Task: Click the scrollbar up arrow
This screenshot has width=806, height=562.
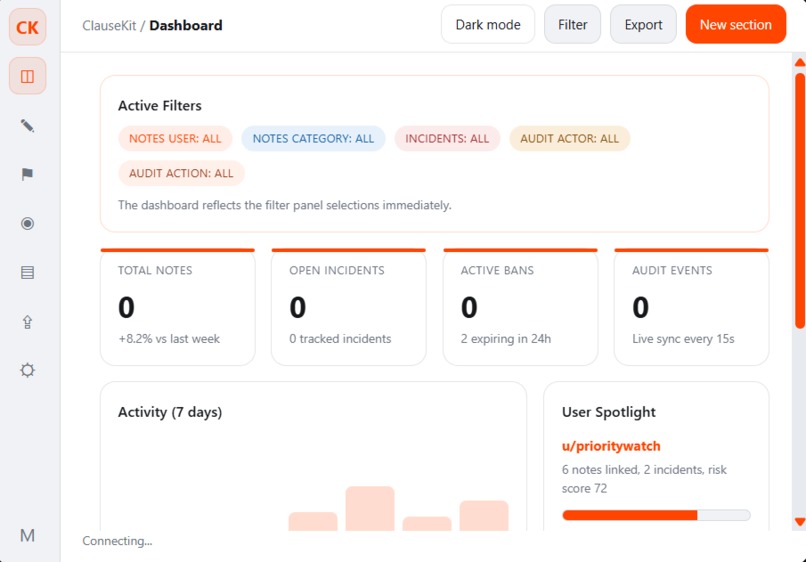Action: pyautogui.click(x=800, y=63)
